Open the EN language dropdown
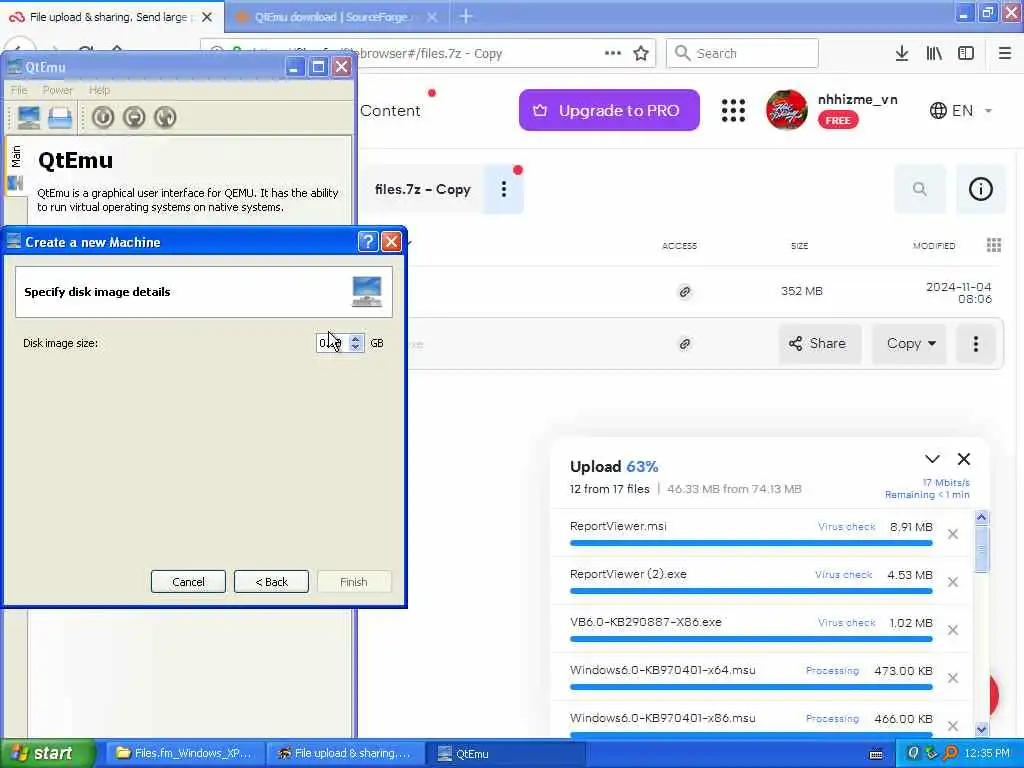Image resolution: width=1024 pixels, height=768 pixels. coord(961,110)
